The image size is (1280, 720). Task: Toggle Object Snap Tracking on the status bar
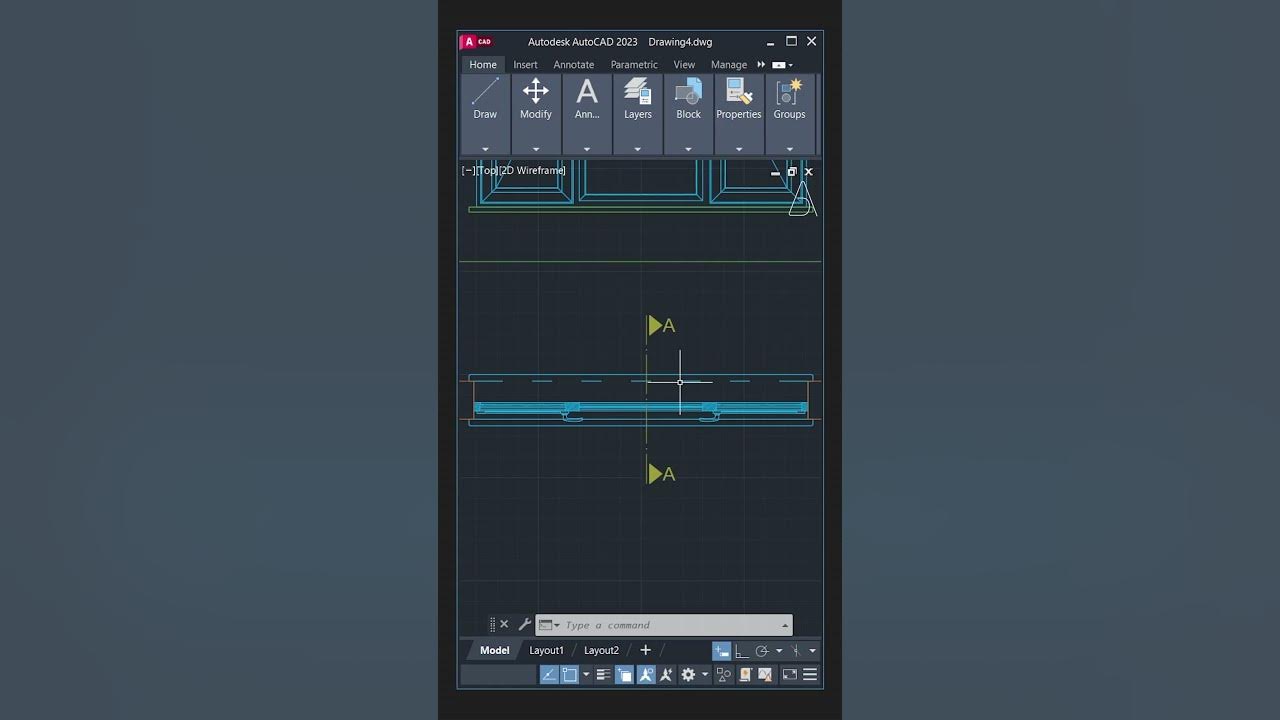click(549, 675)
